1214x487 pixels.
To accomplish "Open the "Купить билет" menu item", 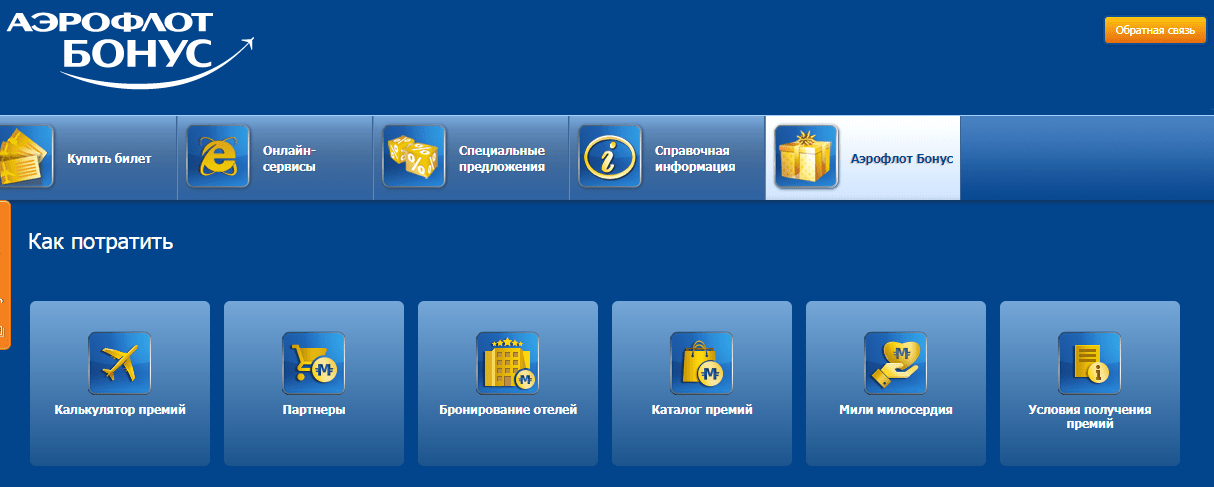I will (109, 158).
